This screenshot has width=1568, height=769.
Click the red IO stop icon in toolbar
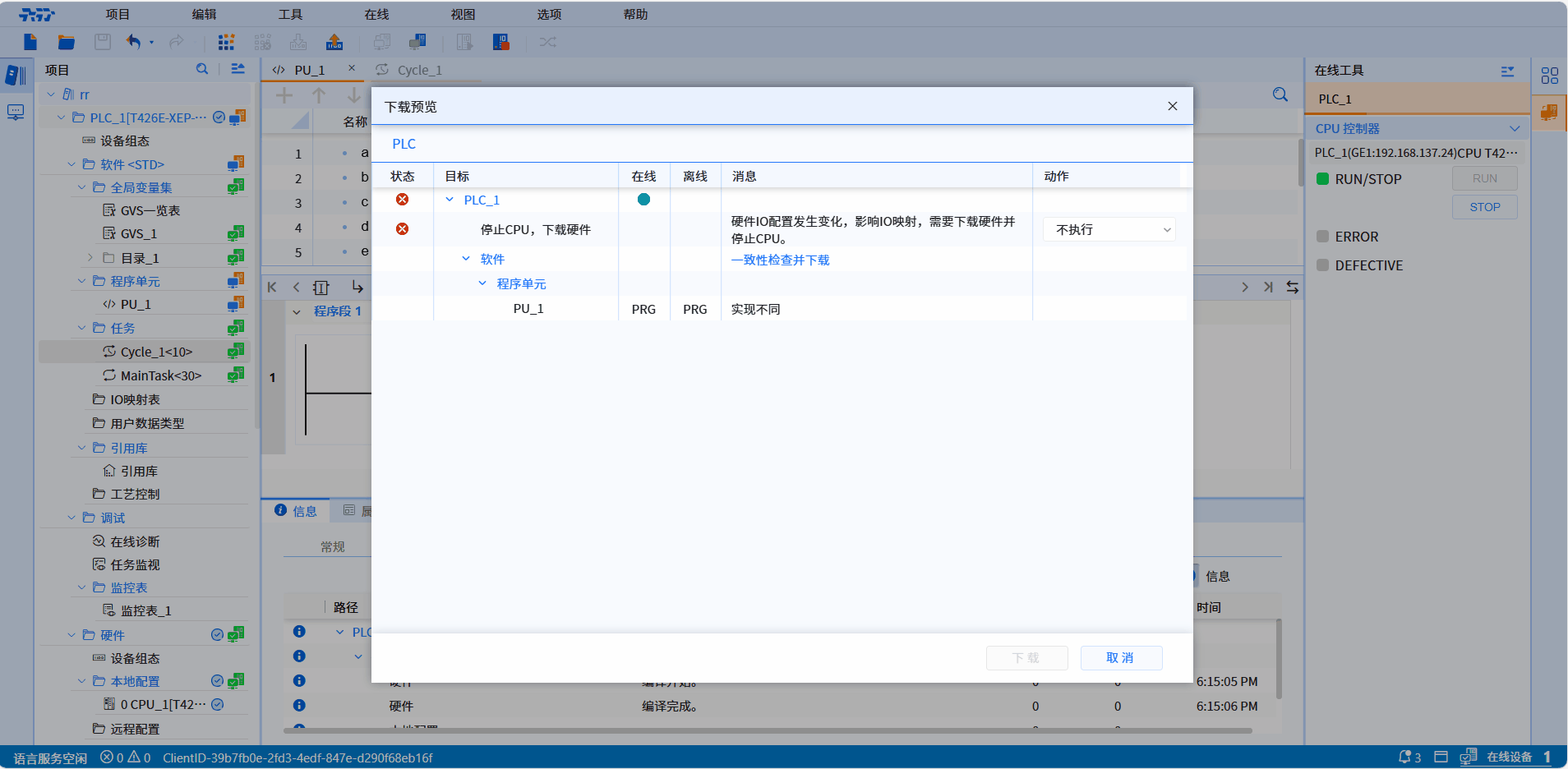tap(501, 42)
